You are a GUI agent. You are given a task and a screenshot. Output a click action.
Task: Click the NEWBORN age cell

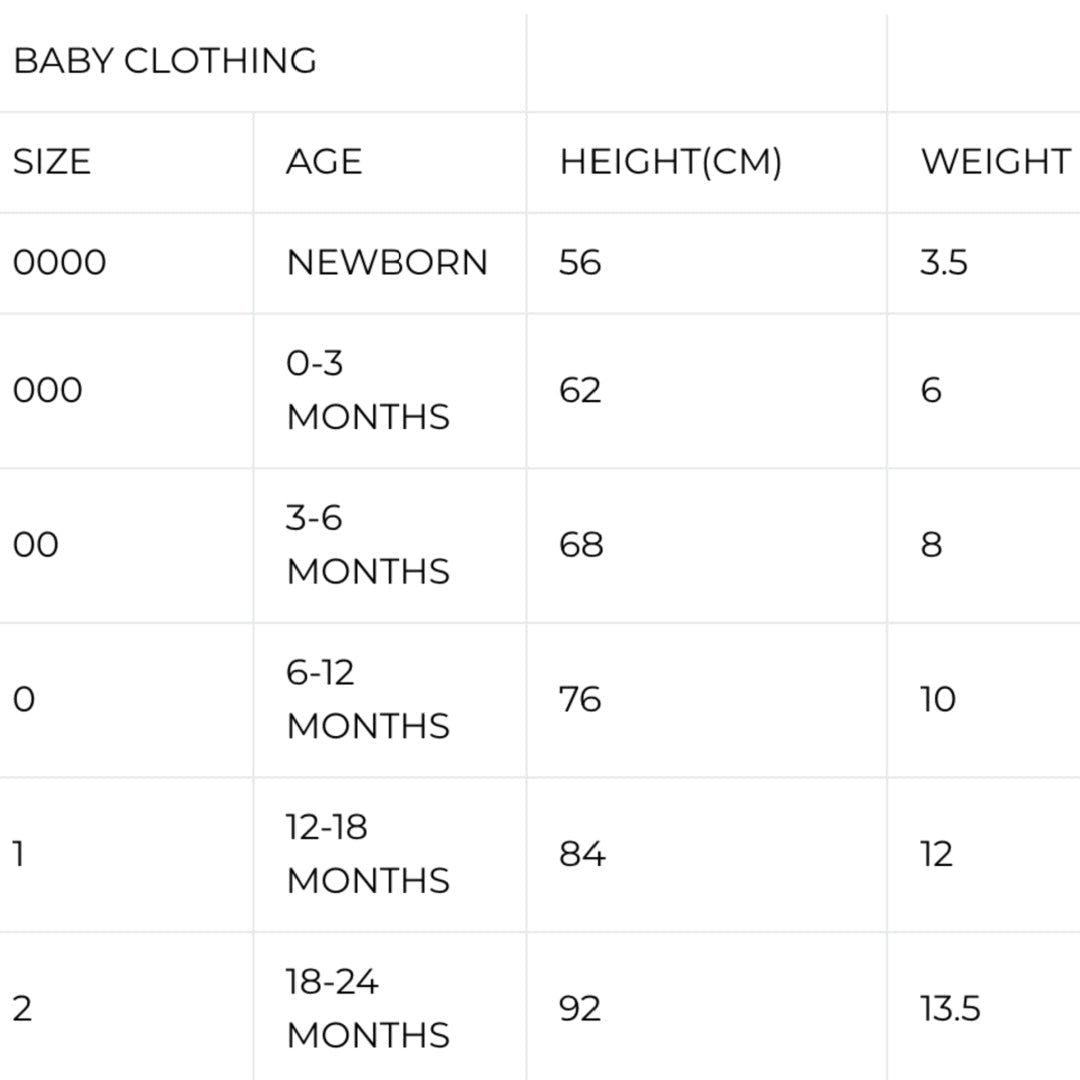click(387, 263)
